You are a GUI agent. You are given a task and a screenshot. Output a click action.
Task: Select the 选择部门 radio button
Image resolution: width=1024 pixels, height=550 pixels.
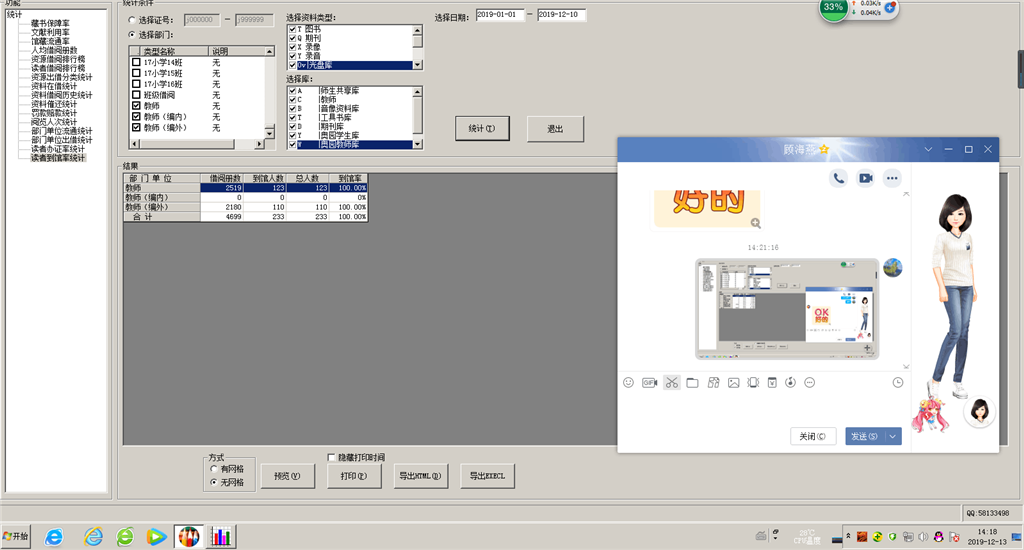(133, 35)
